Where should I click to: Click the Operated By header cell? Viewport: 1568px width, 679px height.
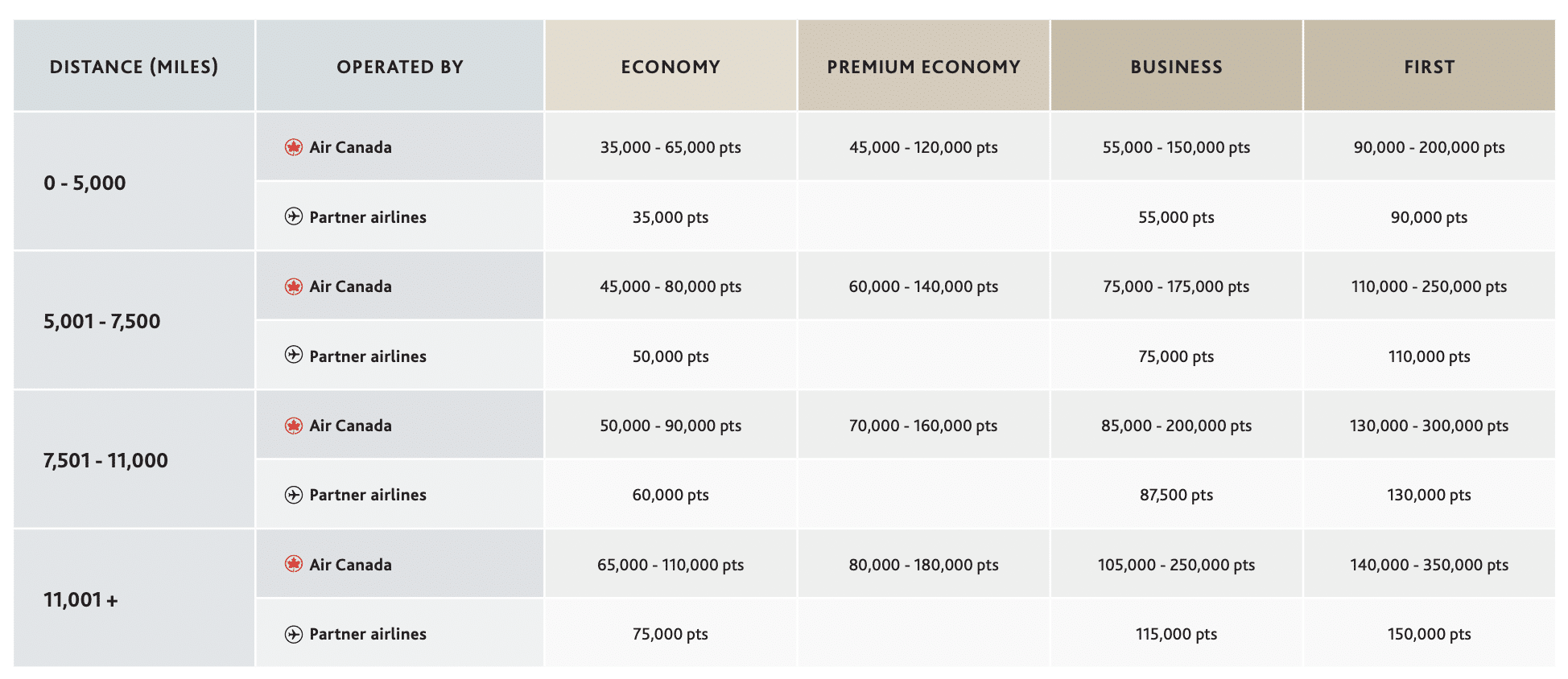400,67
